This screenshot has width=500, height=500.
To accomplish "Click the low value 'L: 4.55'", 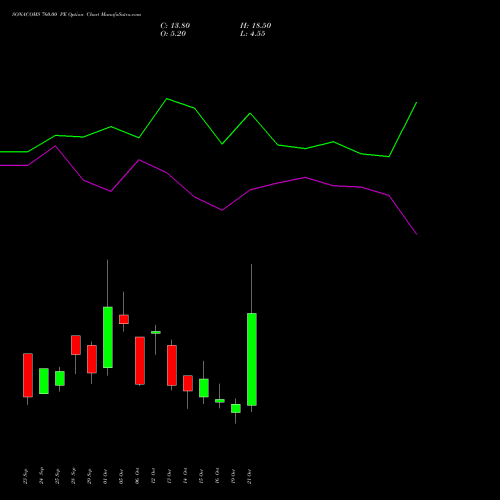I will click(253, 34).
